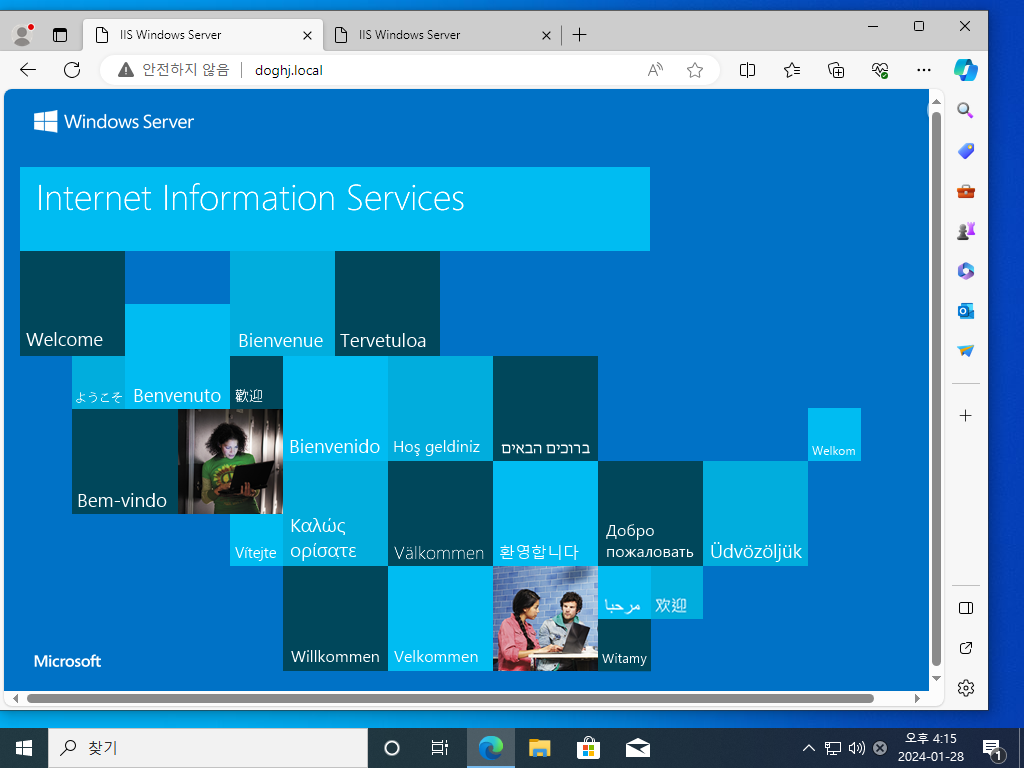The height and width of the screenshot is (768, 1024).
Task: Open Settings and more ellipsis menu
Action: pyautogui.click(x=923, y=70)
